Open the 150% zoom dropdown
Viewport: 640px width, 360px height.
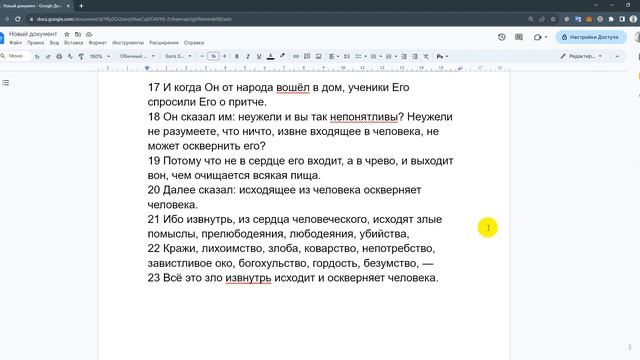coord(100,56)
